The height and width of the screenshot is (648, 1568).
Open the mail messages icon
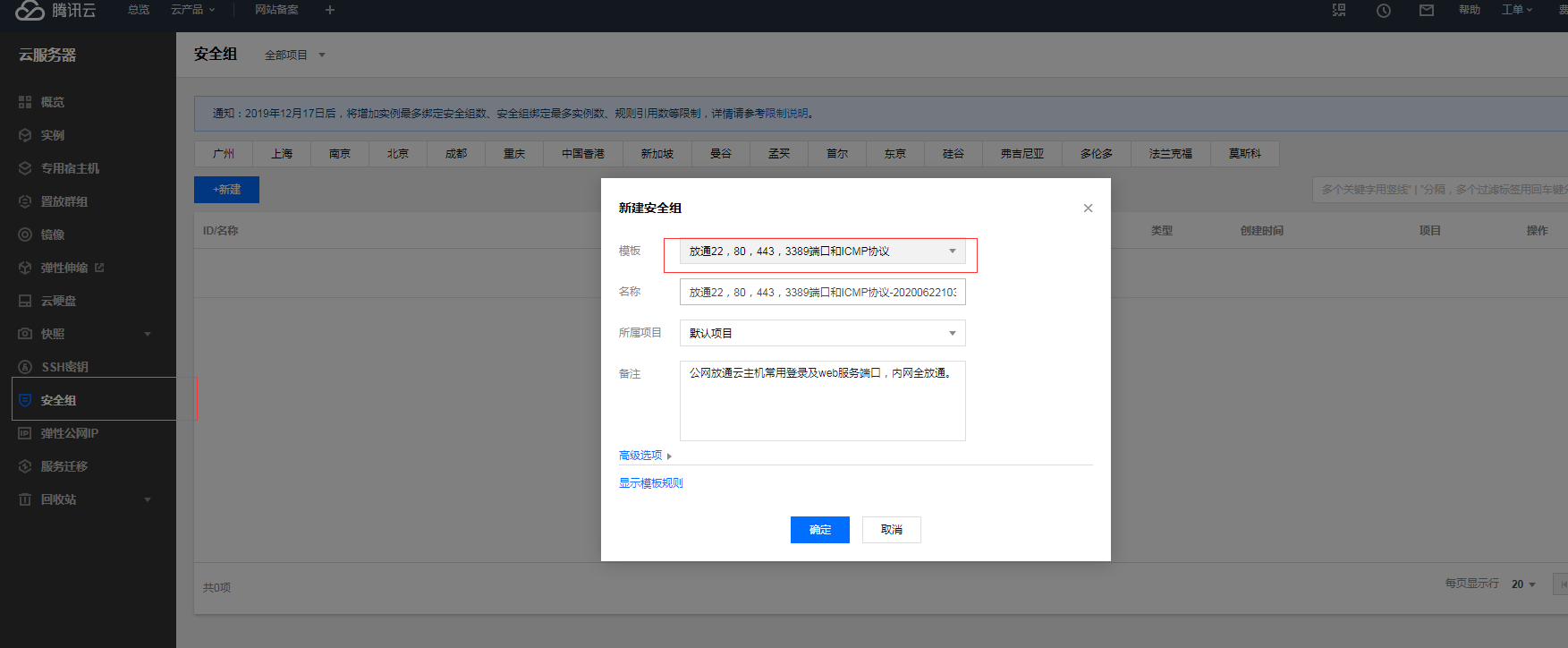click(x=1427, y=10)
